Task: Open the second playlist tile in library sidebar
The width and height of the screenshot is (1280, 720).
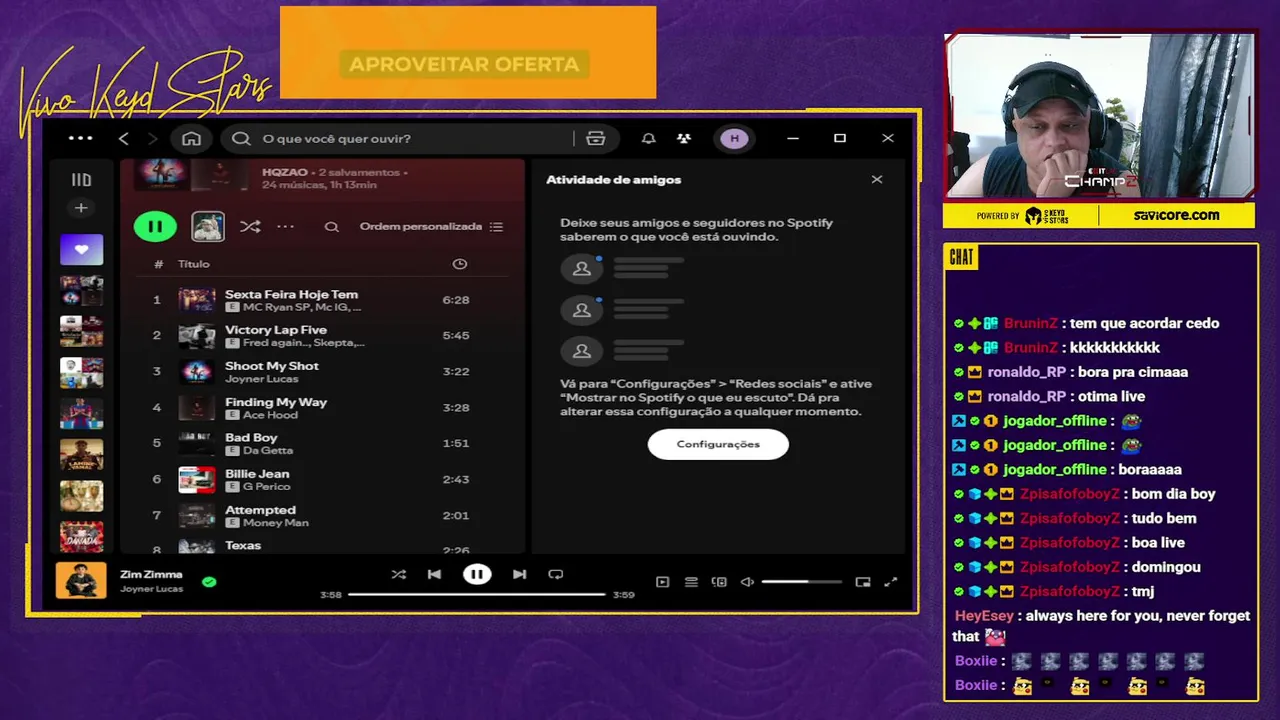Action: tap(81, 331)
